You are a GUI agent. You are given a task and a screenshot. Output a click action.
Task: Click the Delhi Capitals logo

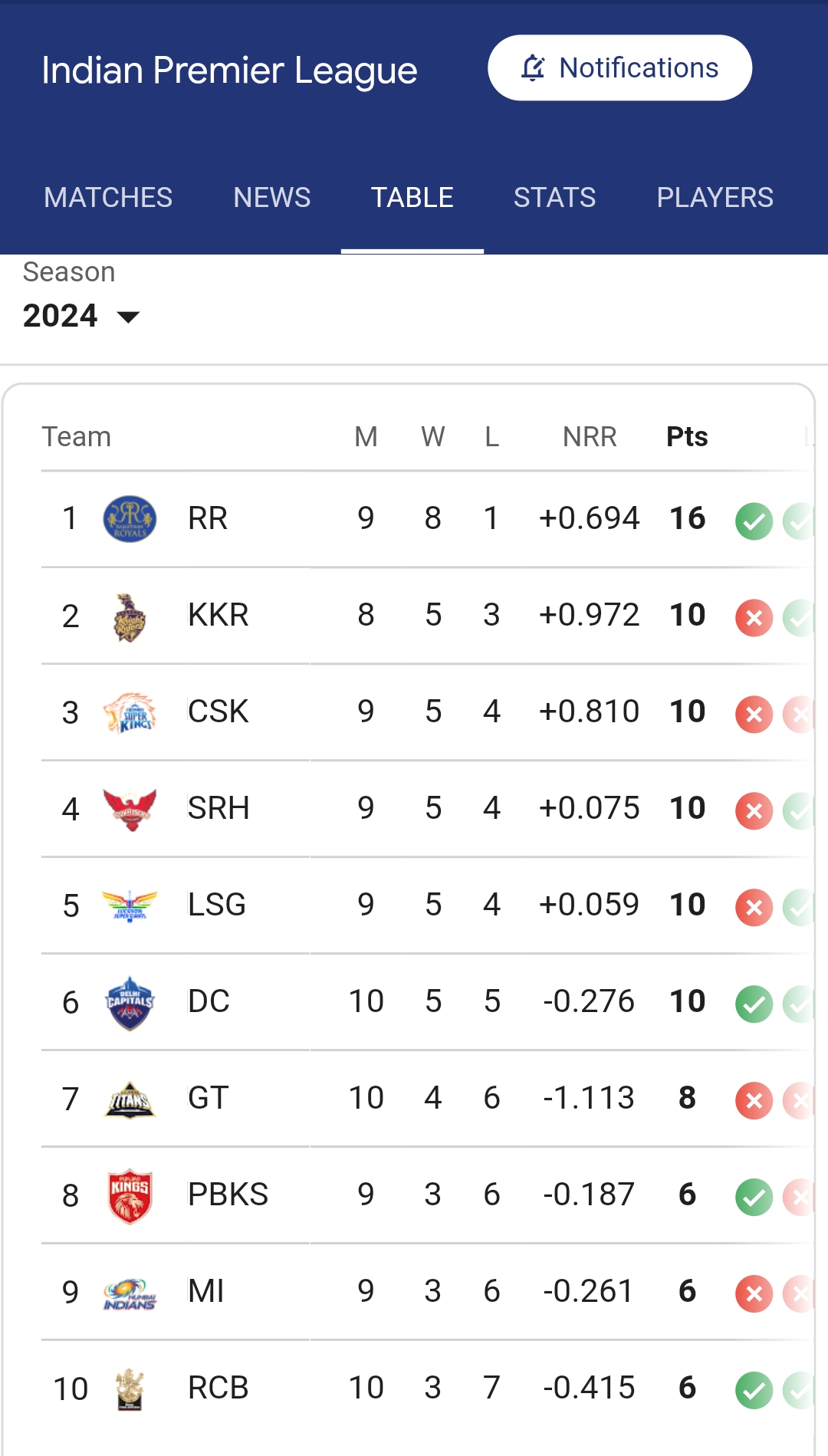pyautogui.click(x=130, y=1003)
